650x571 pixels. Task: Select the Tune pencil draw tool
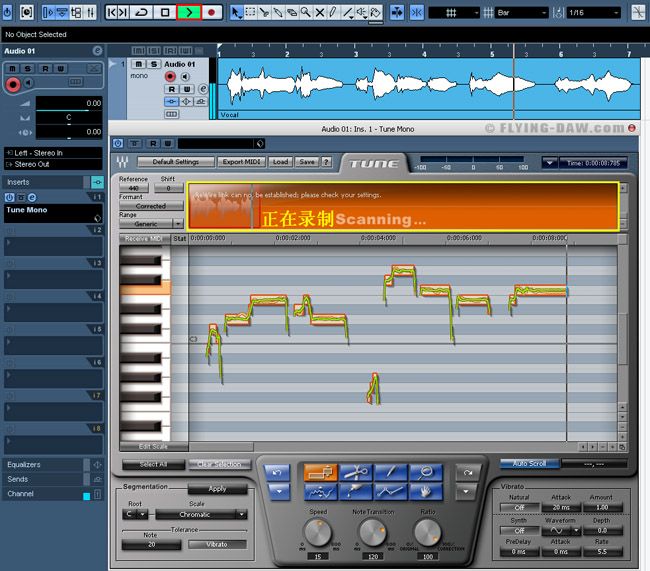click(x=390, y=472)
